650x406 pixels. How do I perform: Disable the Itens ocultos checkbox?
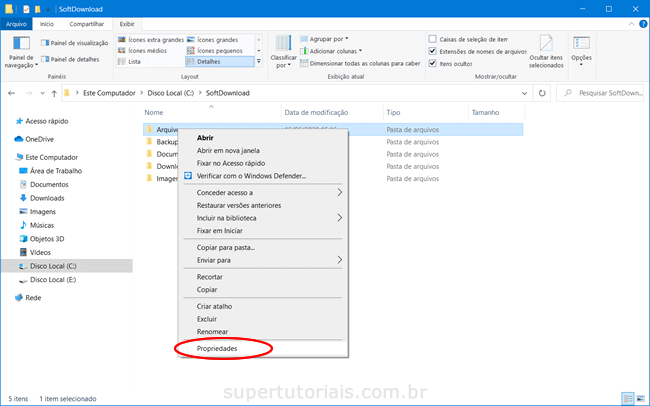[x=432, y=63]
